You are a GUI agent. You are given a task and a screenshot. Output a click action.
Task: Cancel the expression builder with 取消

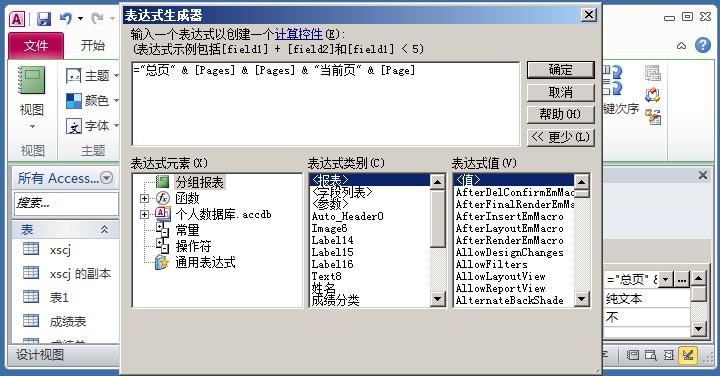560,93
